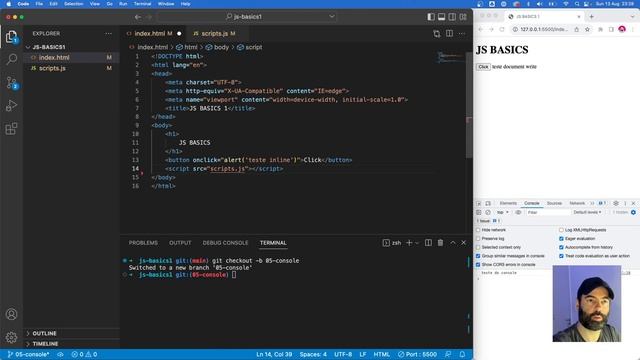The height and width of the screenshot is (360, 640).
Task: Select inspect element tool in DevTools
Action: [479, 203]
